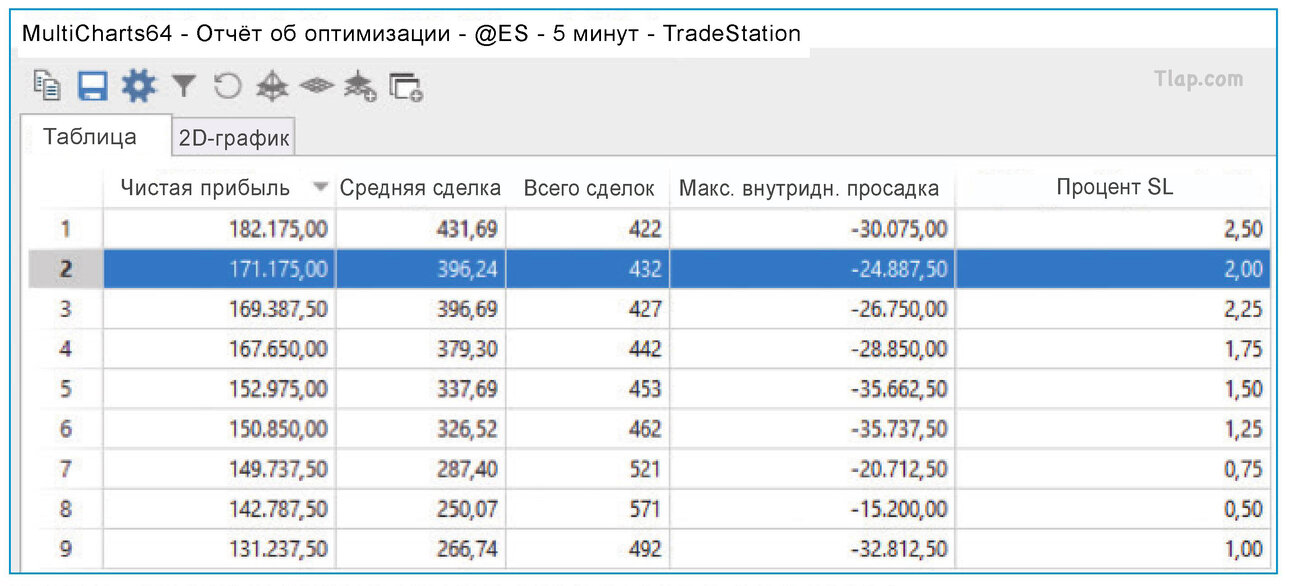Sort by Процент SL column header
This screenshot has width=1290, height=586.
[1113, 188]
